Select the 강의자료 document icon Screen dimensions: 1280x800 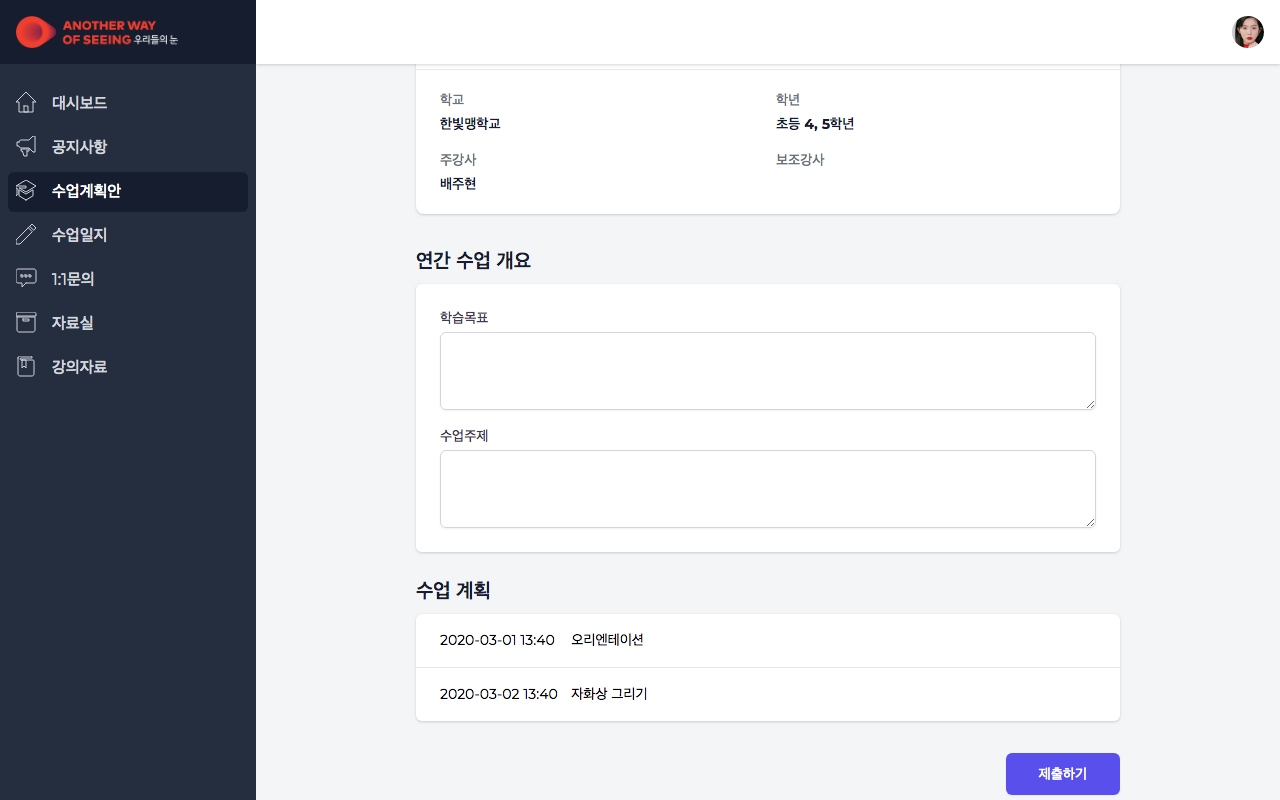(x=25, y=366)
